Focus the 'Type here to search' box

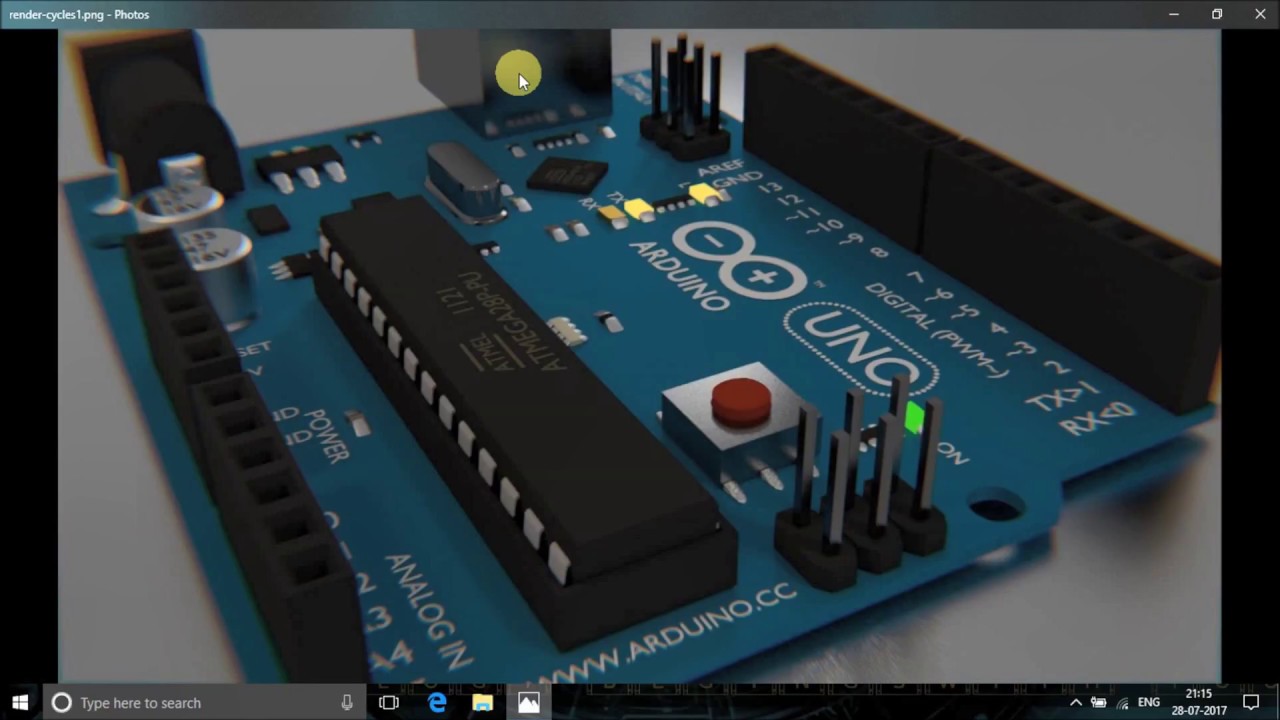pyautogui.click(x=203, y=703)
